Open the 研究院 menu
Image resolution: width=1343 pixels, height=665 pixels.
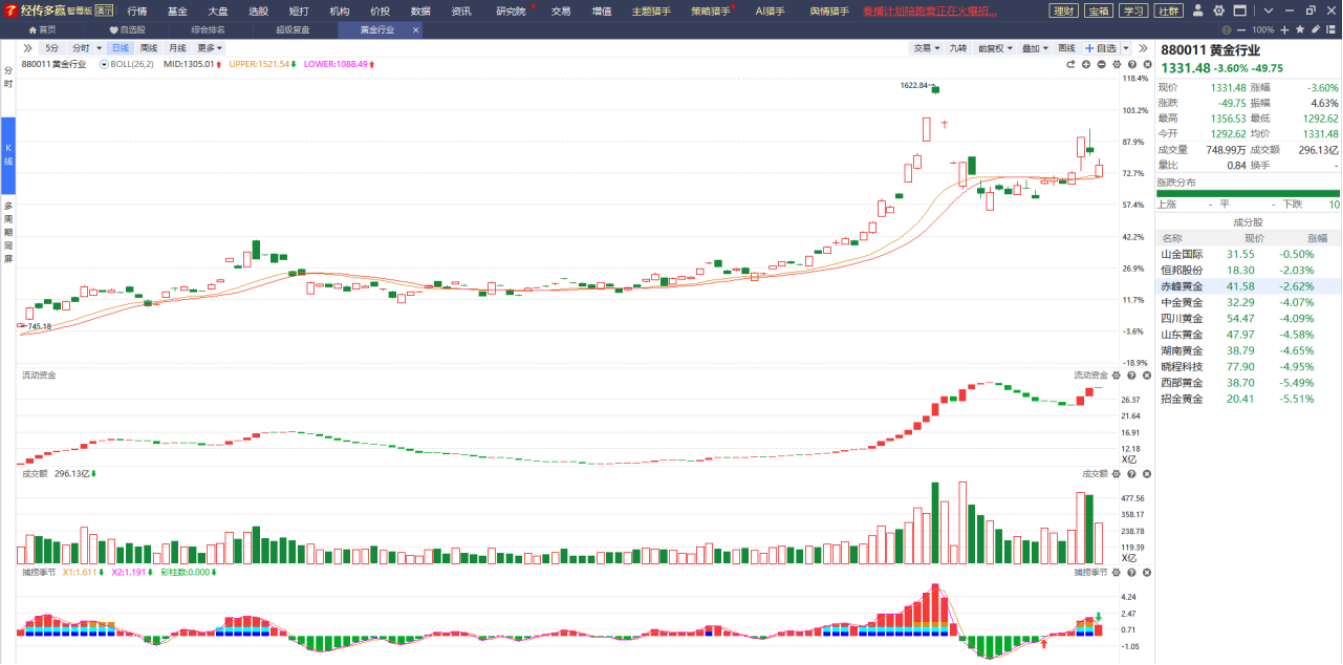511,11
